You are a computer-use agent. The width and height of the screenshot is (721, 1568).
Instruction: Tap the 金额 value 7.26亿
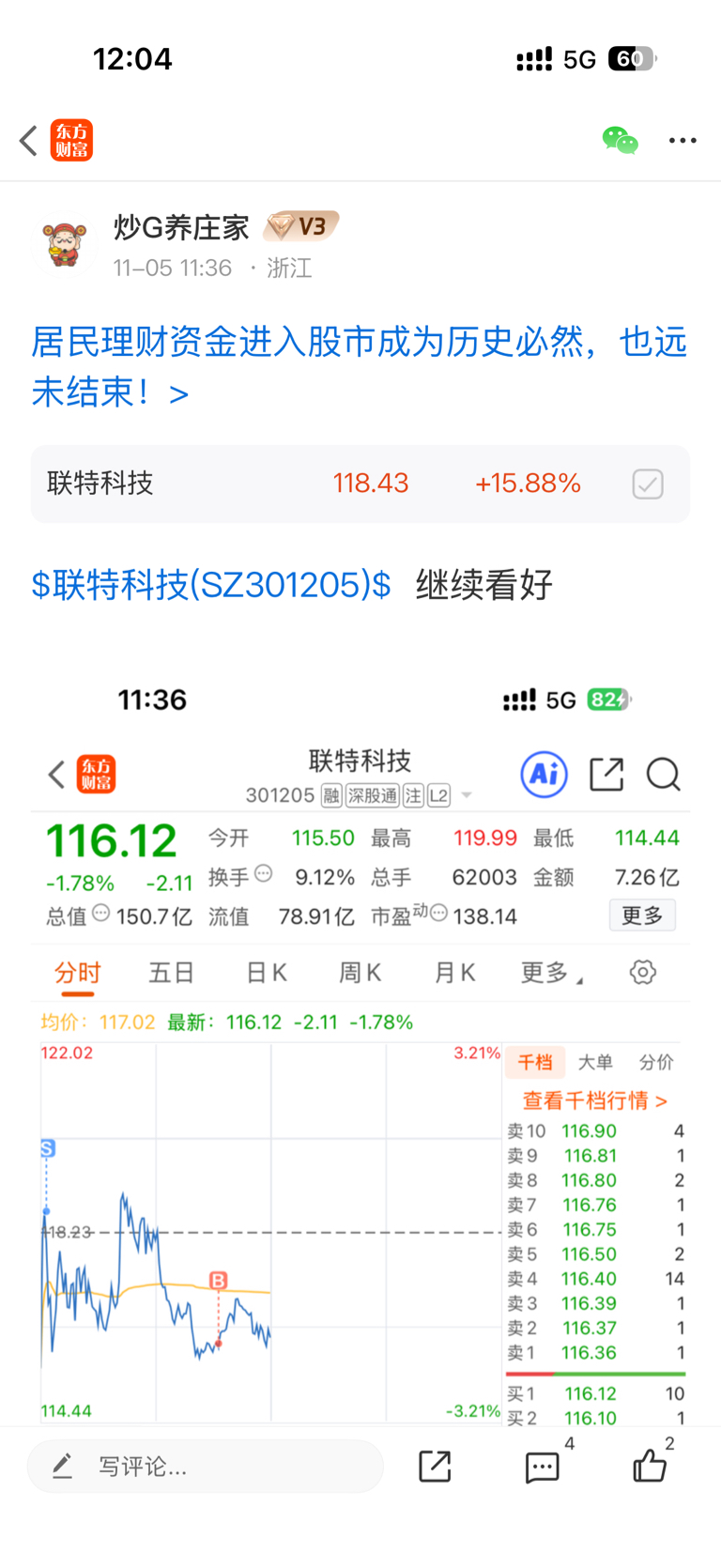(646, 877)
